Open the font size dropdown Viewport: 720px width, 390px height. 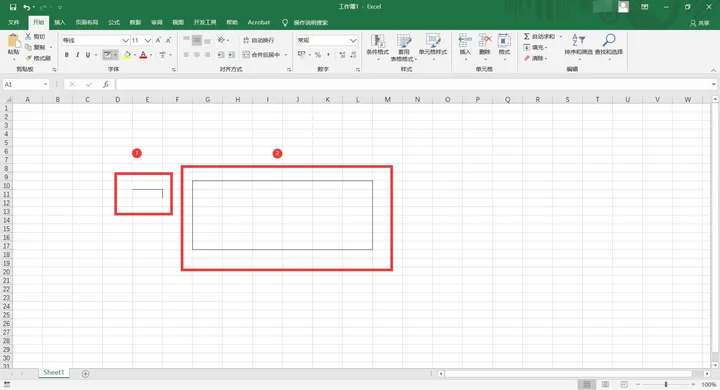(147, 40)
